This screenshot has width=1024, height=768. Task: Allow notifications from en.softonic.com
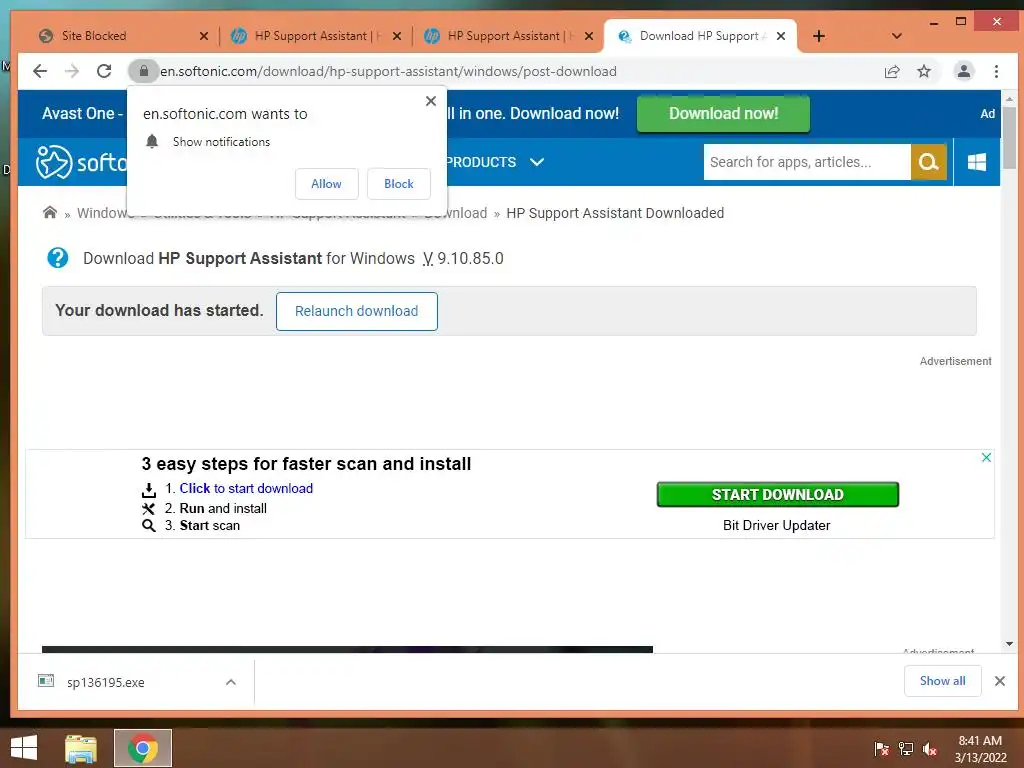(327, 184)
